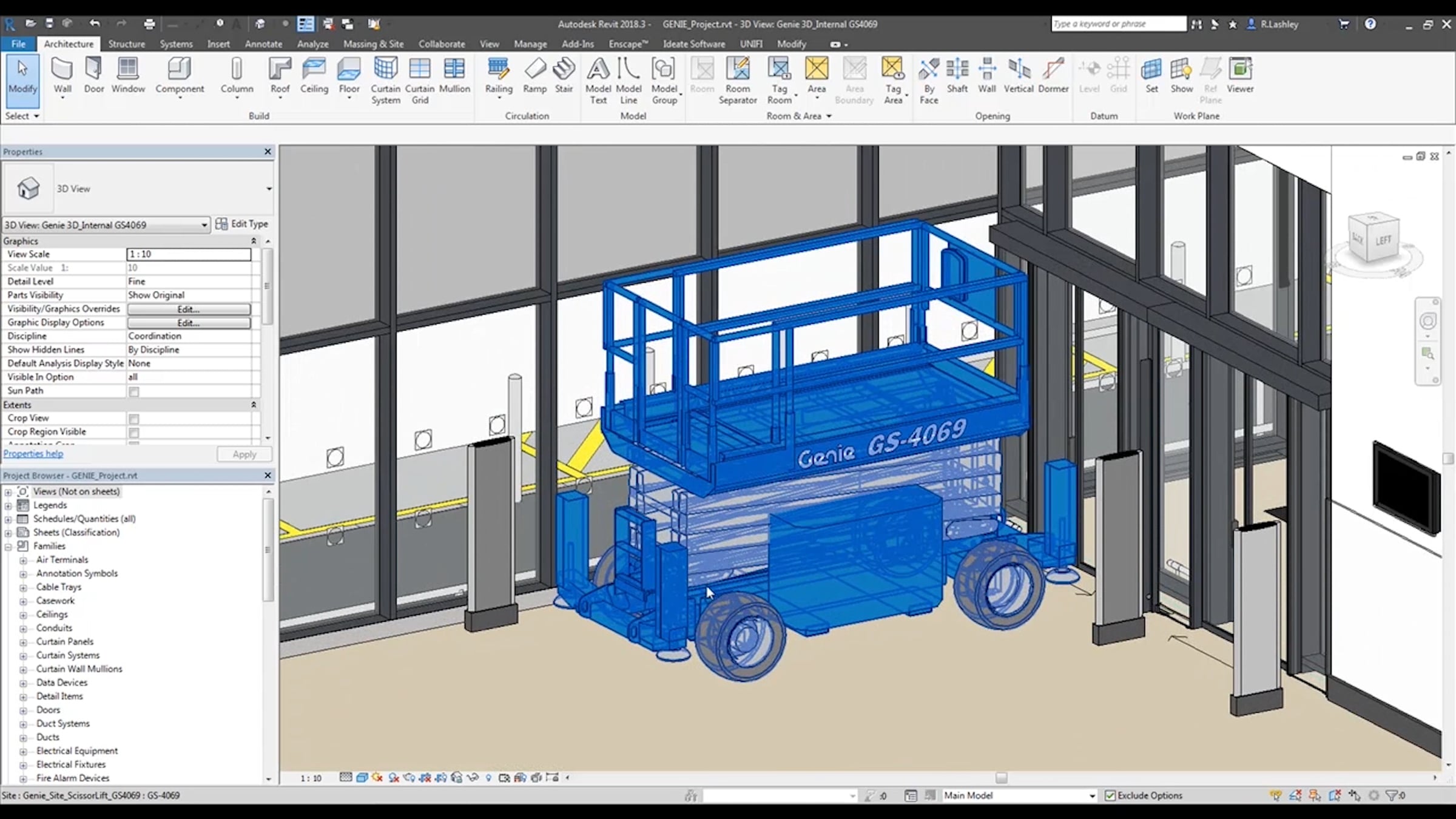Image resolution: width=1456 pixels, height=819 pixels.
Task: Open the Annotate ribbon tab
Action: [x=263, y=44]
